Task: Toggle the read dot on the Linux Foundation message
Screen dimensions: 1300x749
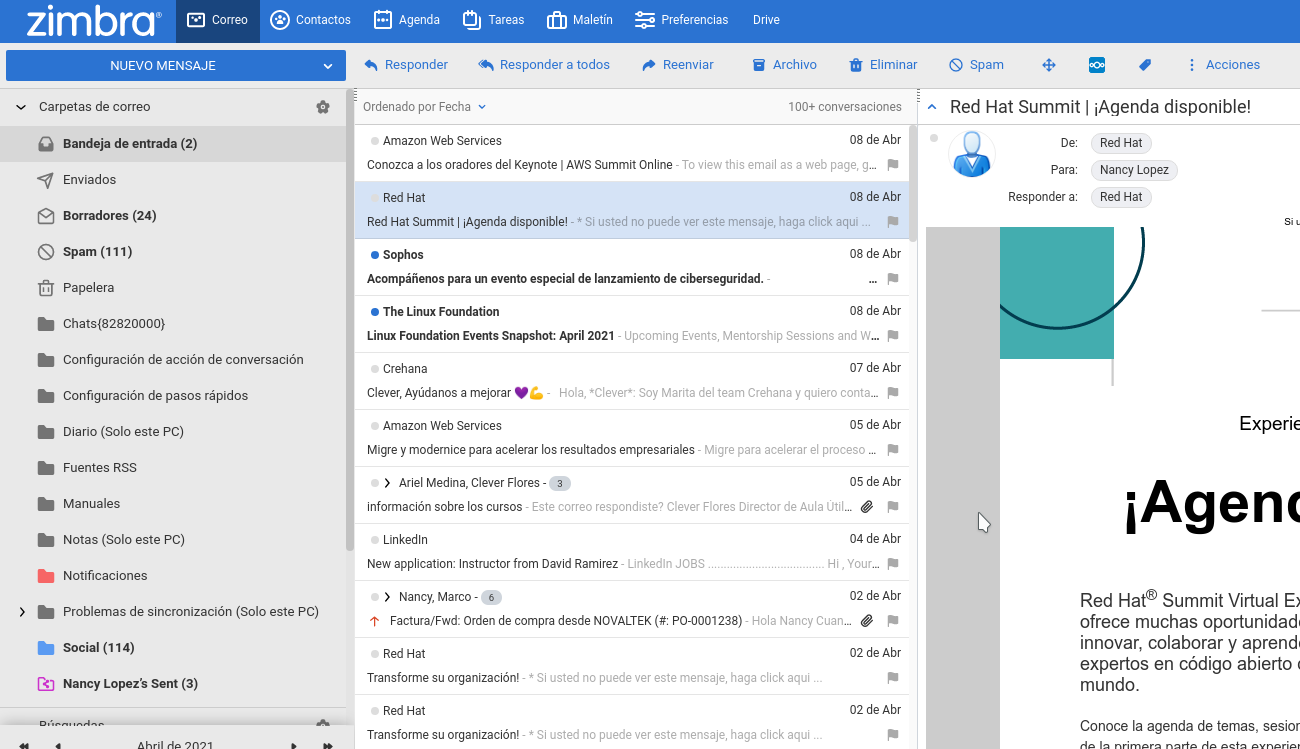Action: pos(375,312)
